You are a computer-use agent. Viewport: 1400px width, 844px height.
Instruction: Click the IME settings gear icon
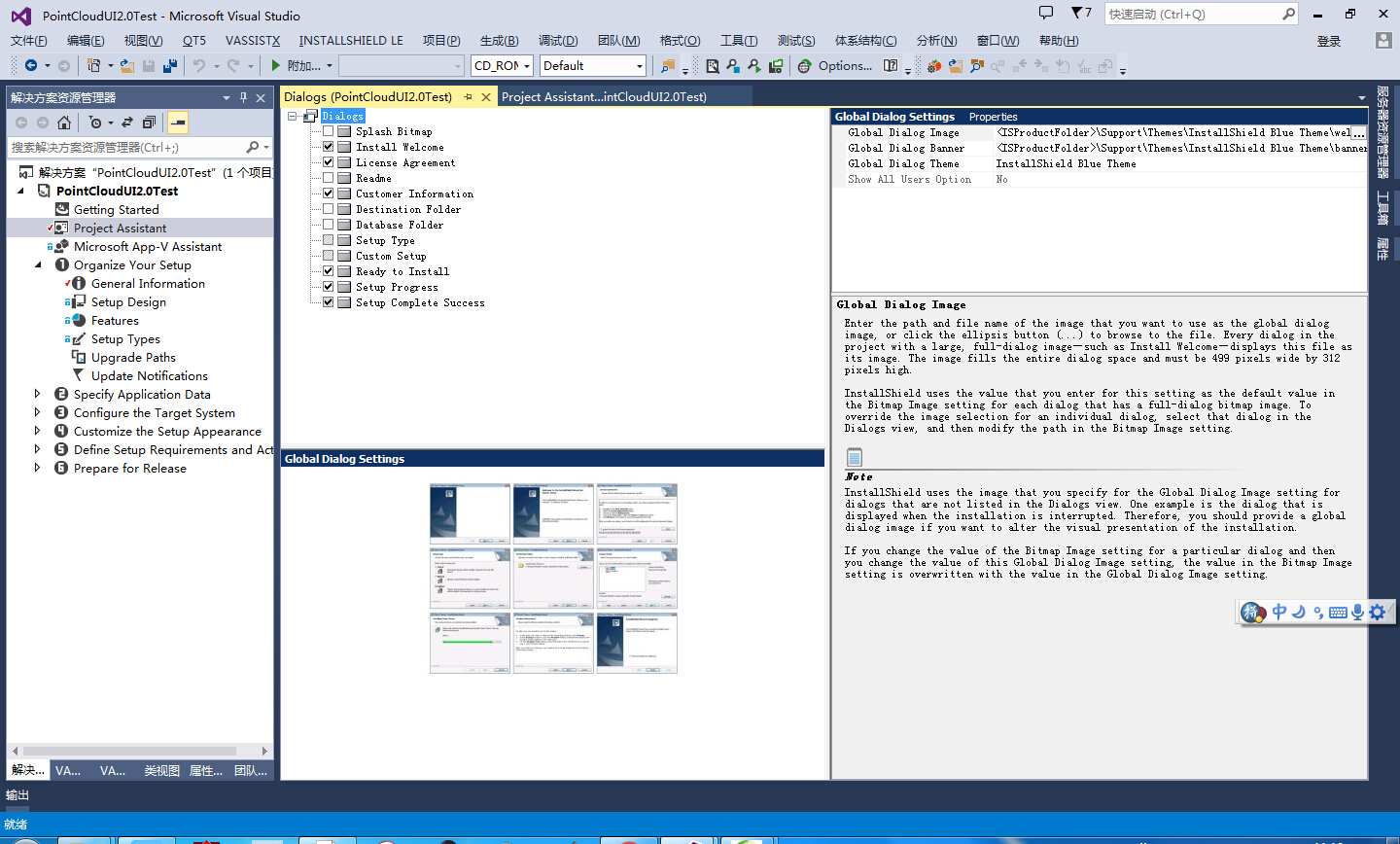pyautogui.click(x=1378, y=612)
